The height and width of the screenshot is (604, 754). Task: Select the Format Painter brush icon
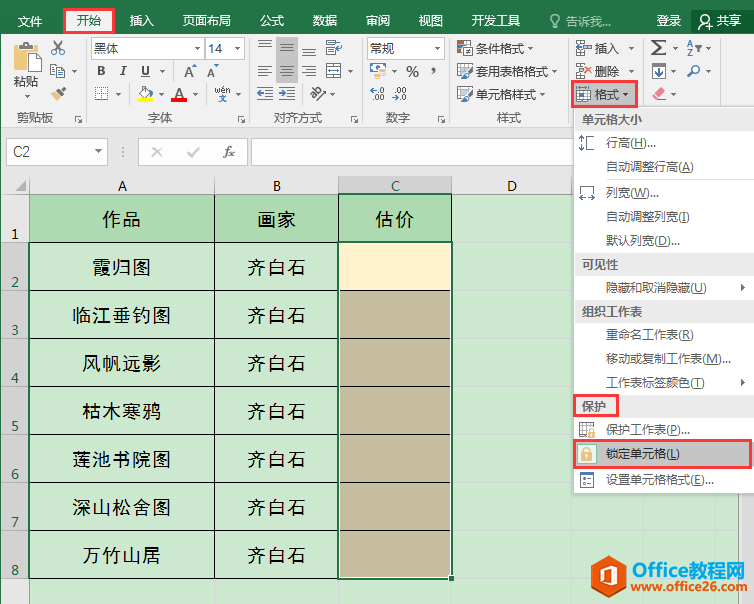tap(57, 93)
